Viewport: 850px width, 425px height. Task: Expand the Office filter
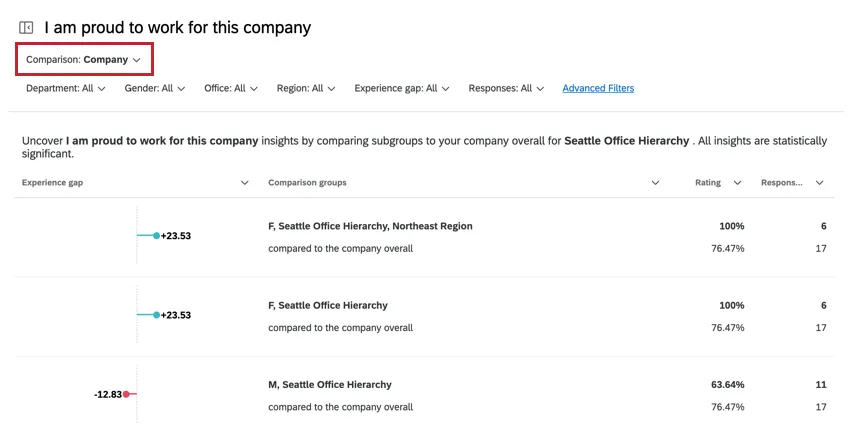231,88
